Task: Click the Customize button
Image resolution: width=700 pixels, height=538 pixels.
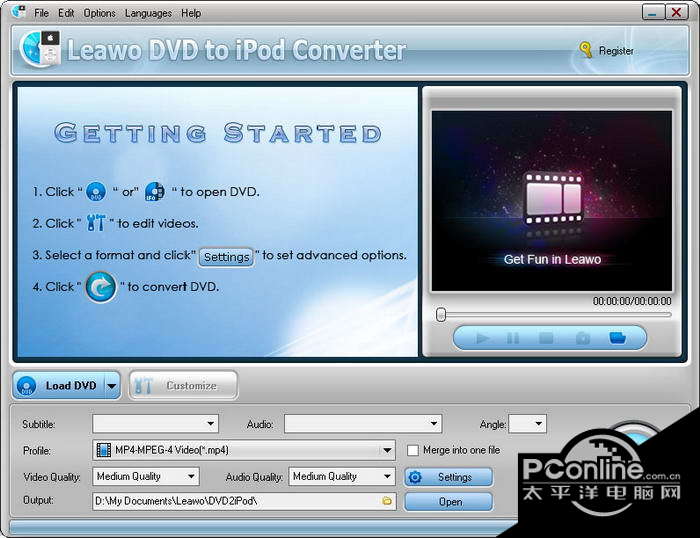Action: (183, 385)
